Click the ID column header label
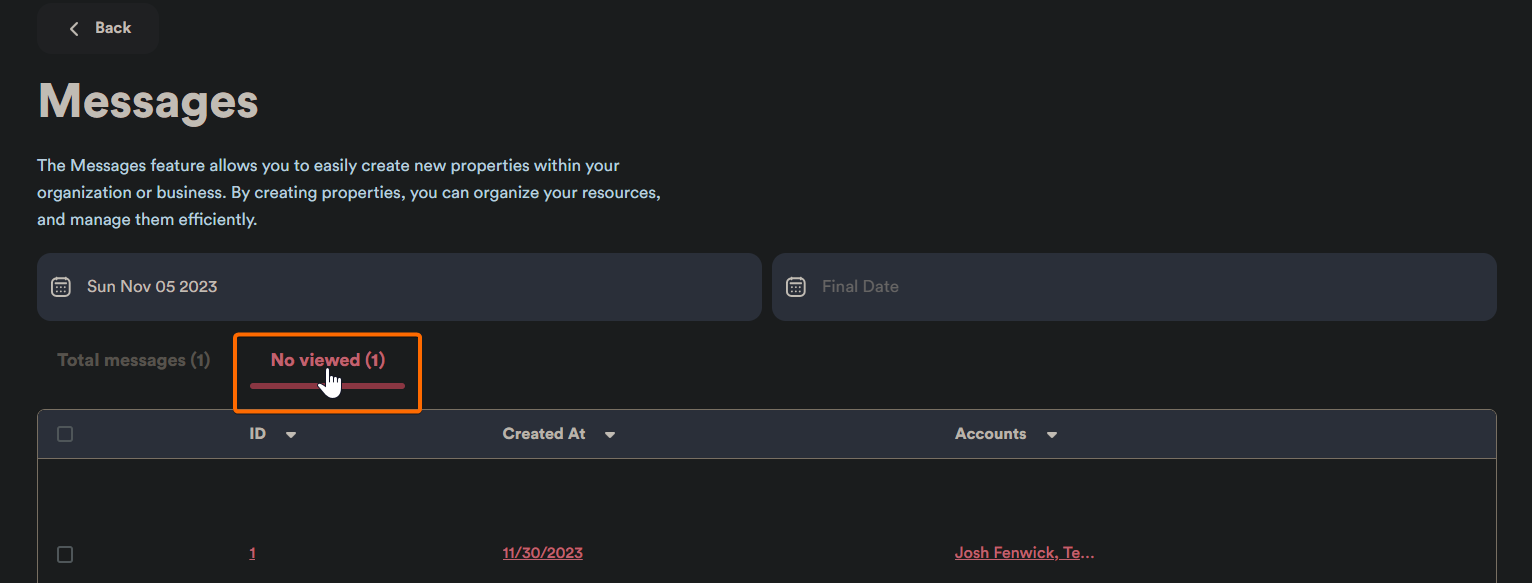This screenshot has width=1532, height=583. coord(258,434)
